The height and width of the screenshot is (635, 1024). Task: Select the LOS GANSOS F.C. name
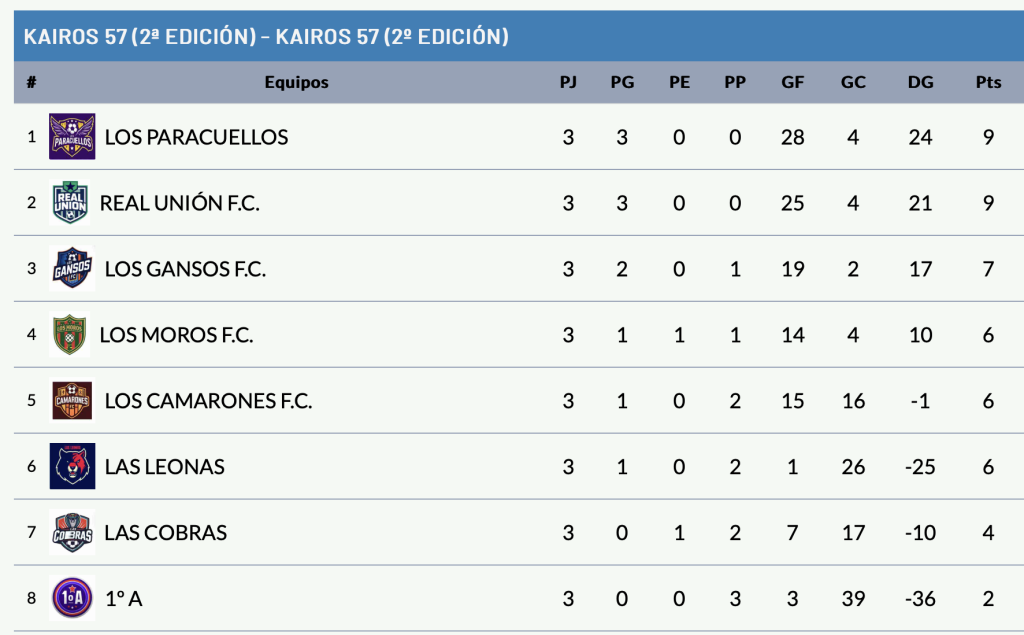click(185, 269)
